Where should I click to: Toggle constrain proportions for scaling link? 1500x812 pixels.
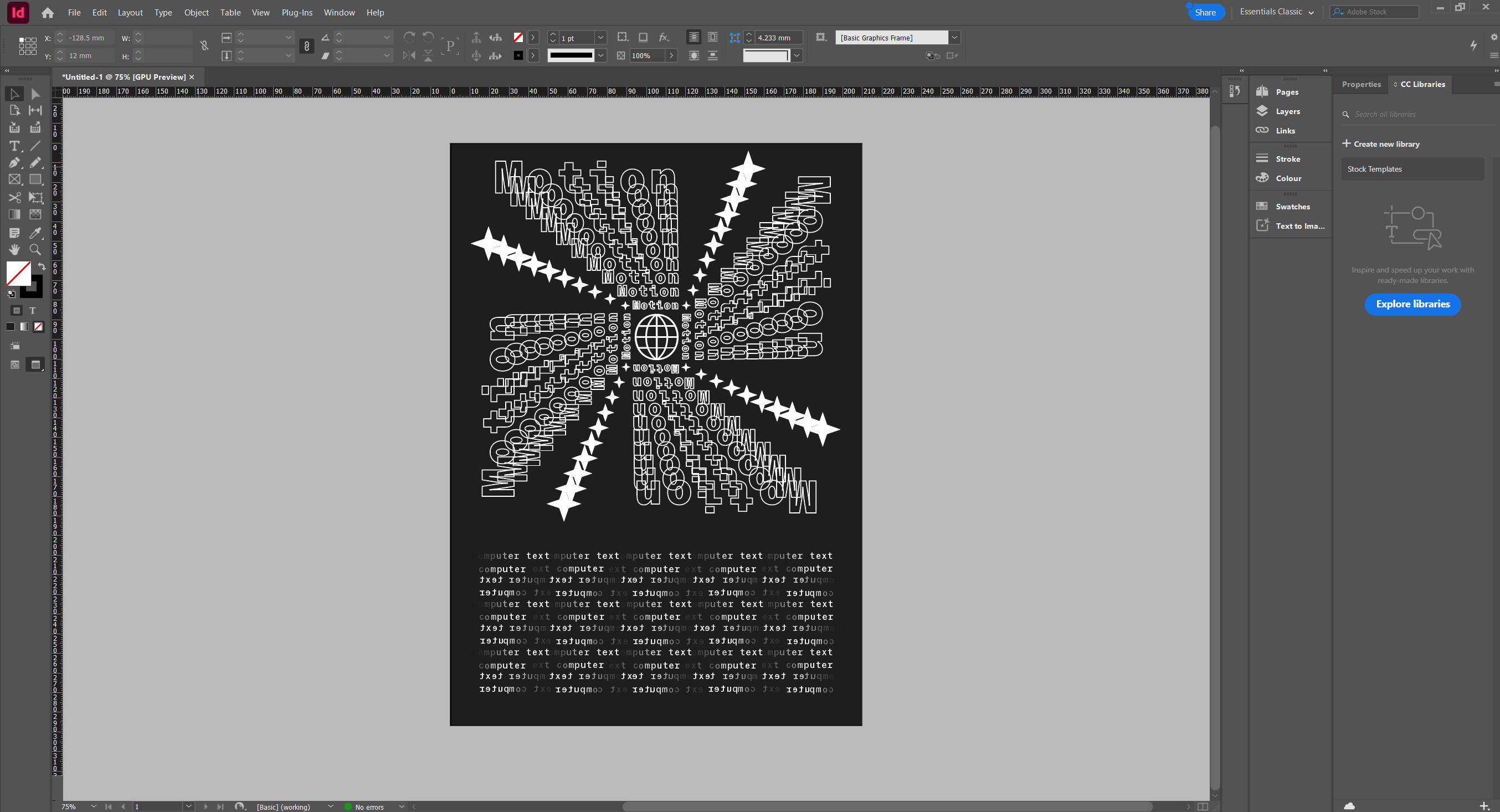tap(306, 47)
